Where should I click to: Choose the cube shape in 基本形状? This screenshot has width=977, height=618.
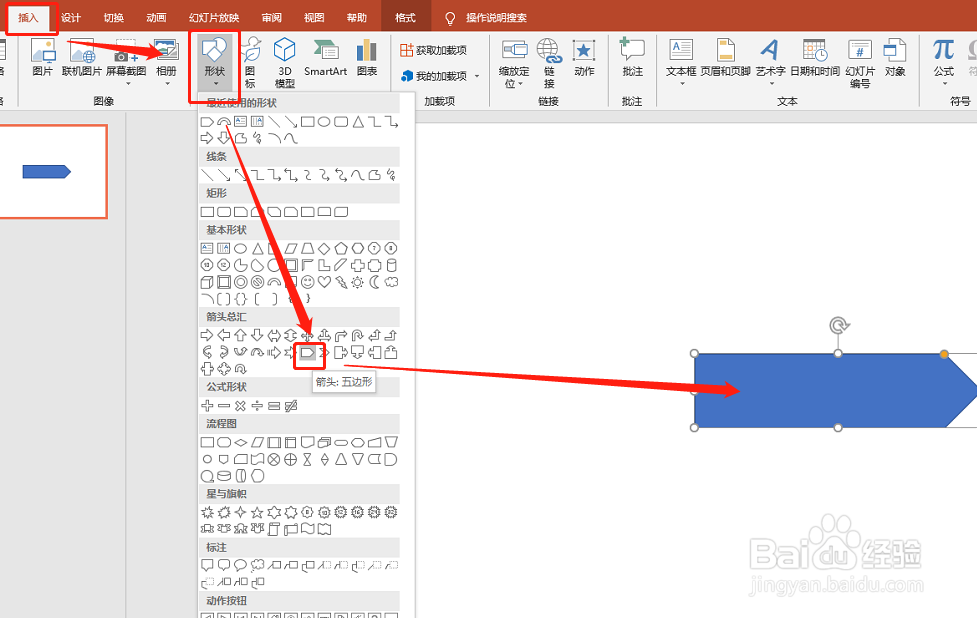click(x=207, y=282)
